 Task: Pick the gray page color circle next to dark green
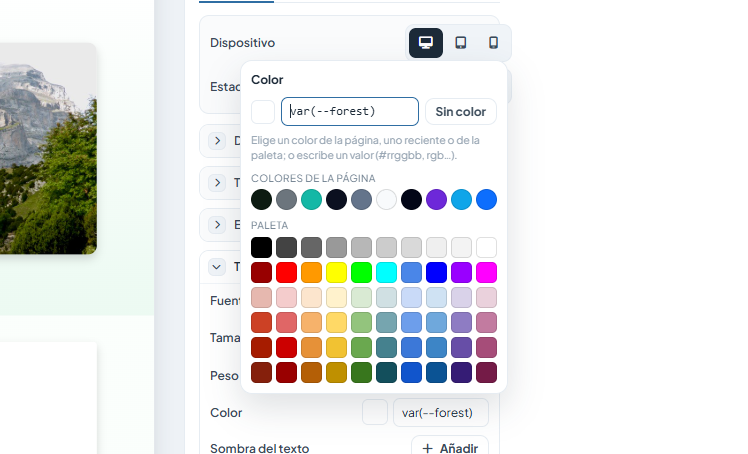(x=286, y=199)
